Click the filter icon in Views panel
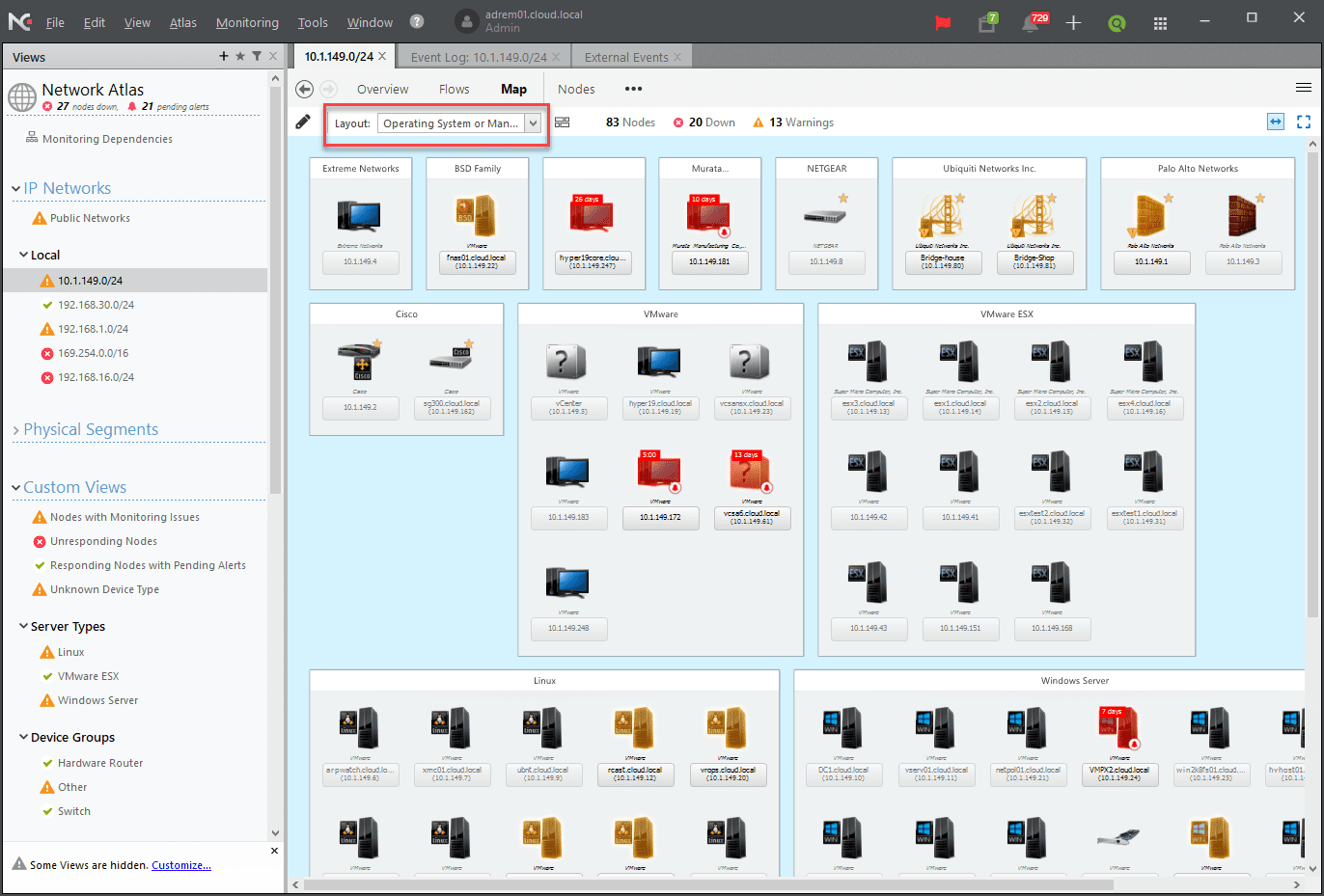 257,57
